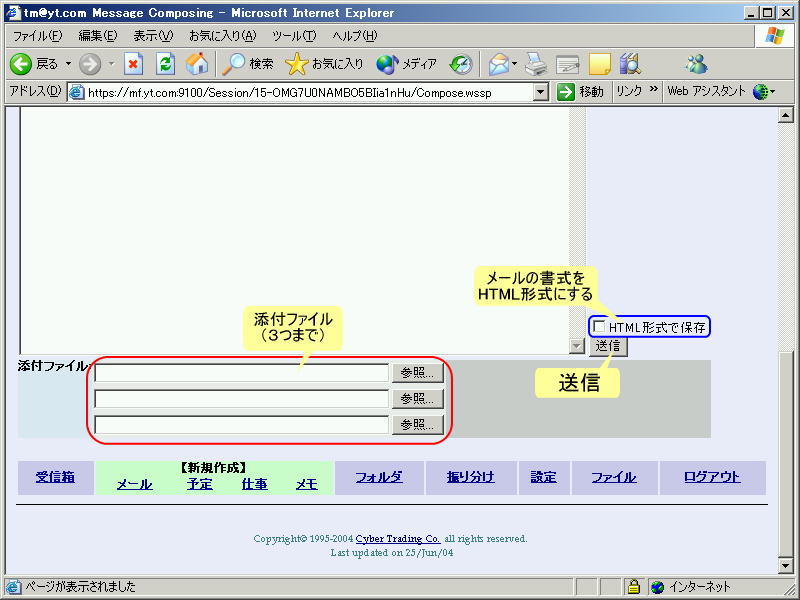Enable the HTML形式で保存 checkbox
The height and width of the screenshot is (600, 800).
[x=600, y=327]
